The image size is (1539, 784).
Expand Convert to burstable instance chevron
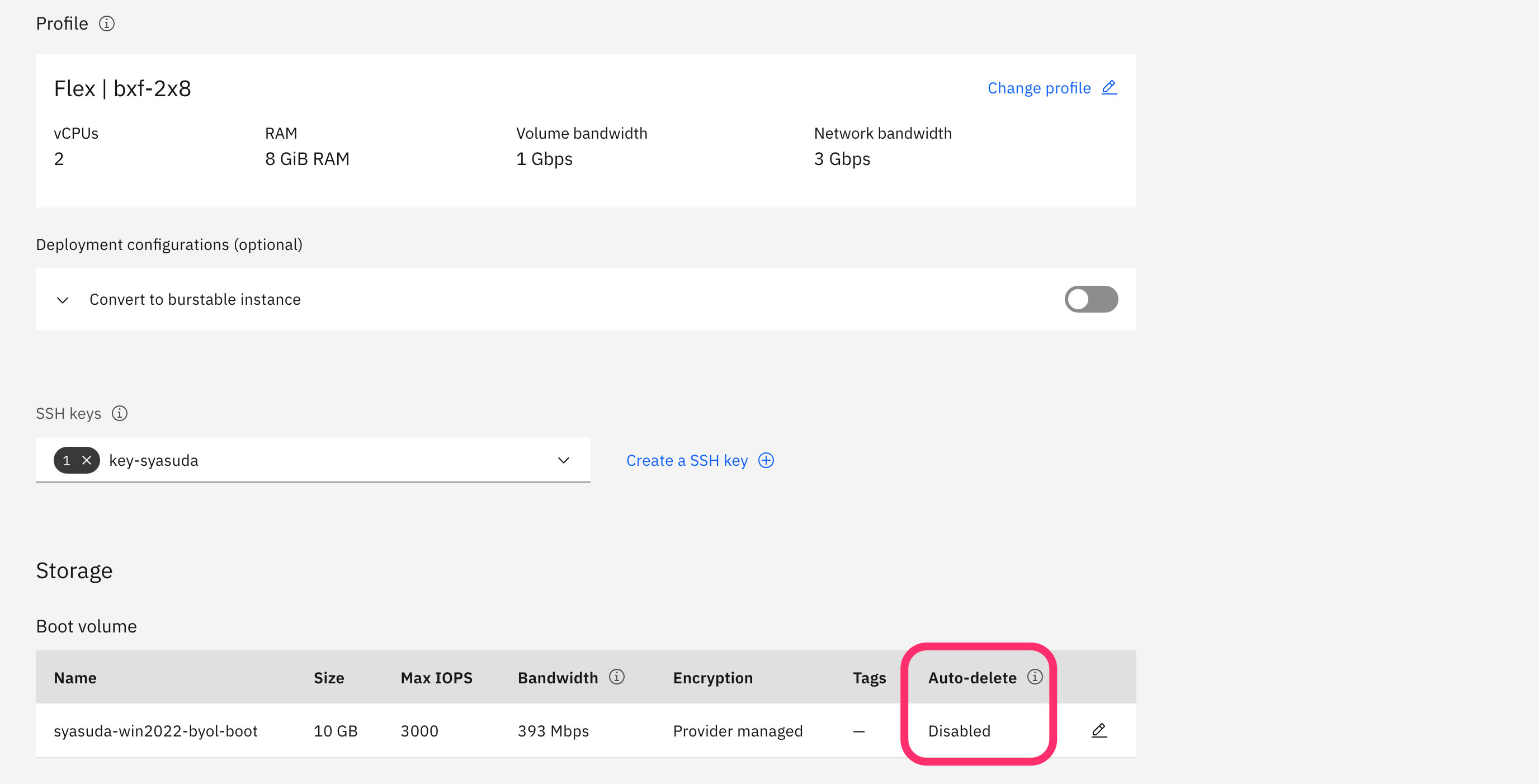click(63, 300)
